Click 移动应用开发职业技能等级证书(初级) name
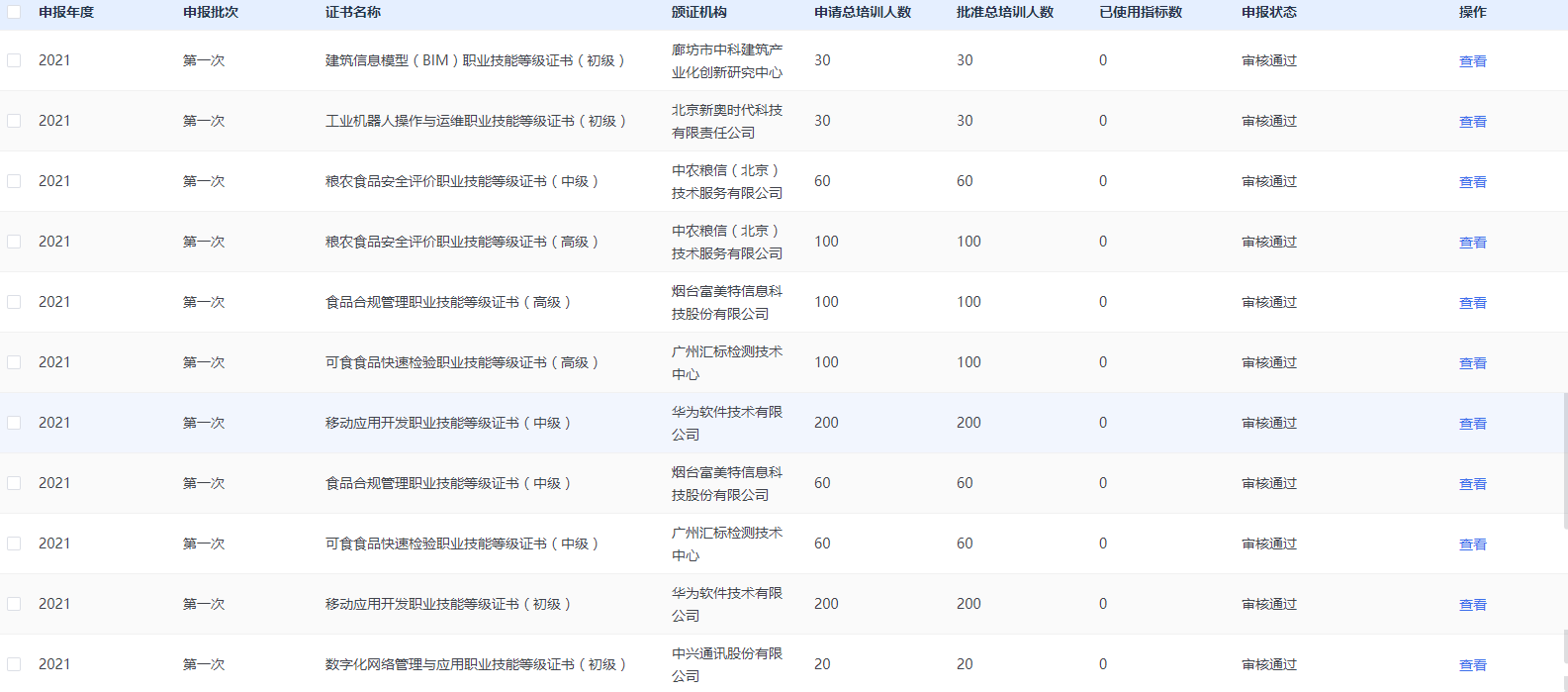The width and height of the screenshot is (1568, 692). point(450,604)
